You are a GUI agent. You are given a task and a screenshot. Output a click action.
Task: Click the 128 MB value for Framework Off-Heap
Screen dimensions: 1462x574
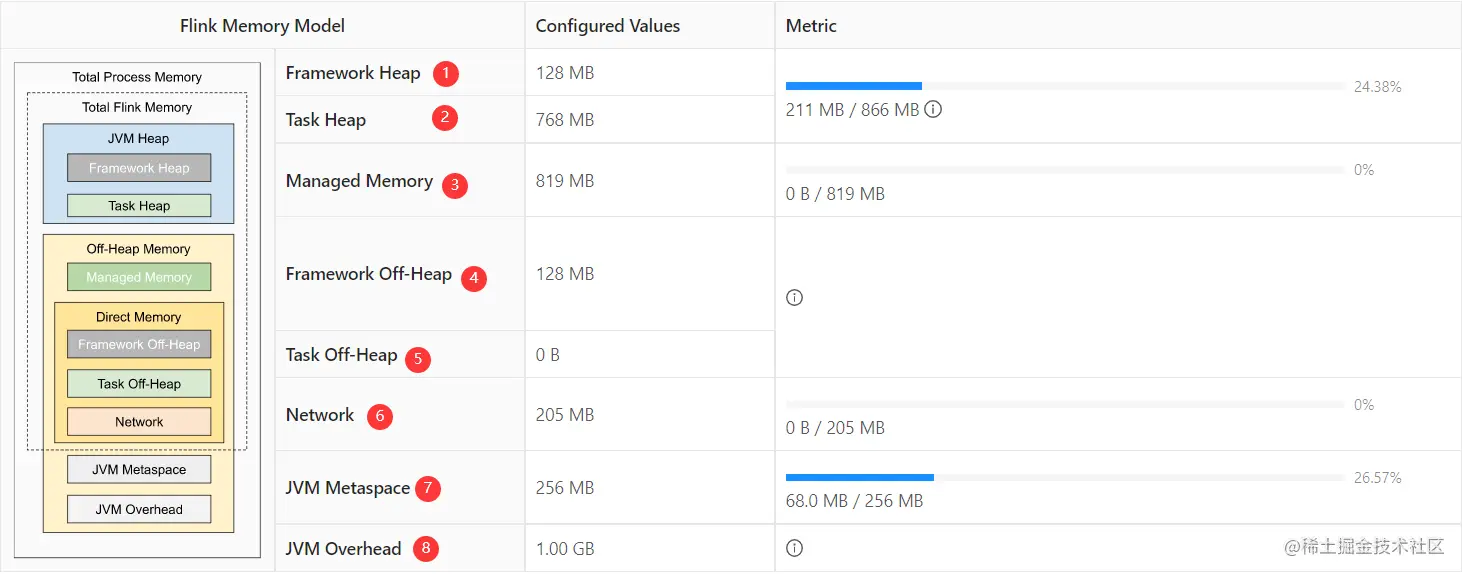(565, 274)
